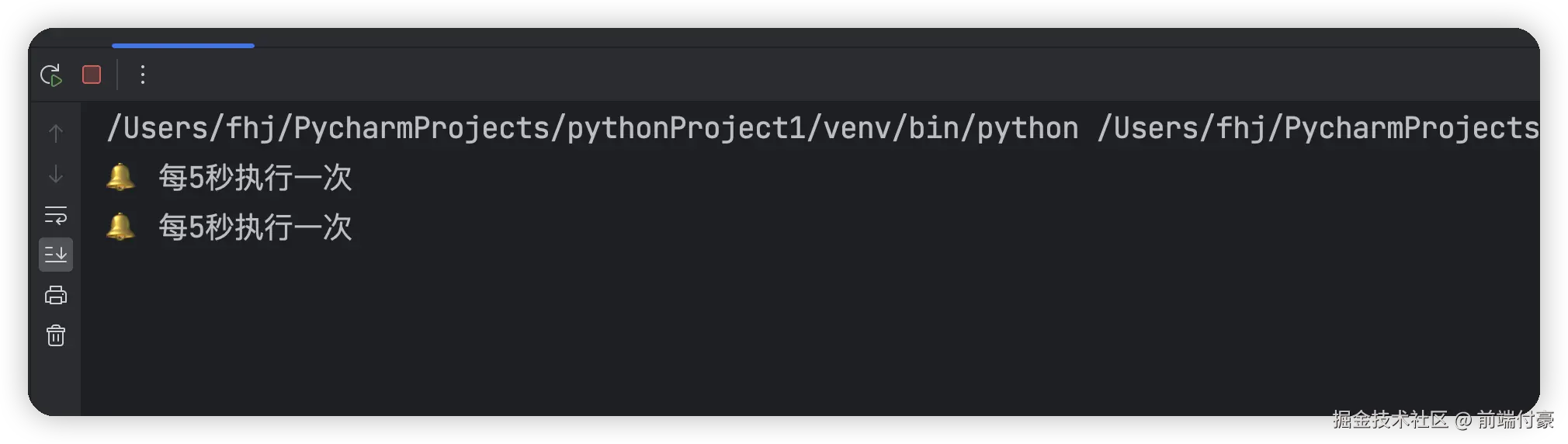Print the console output
The image size is (1568, 444).
point(56,295)
